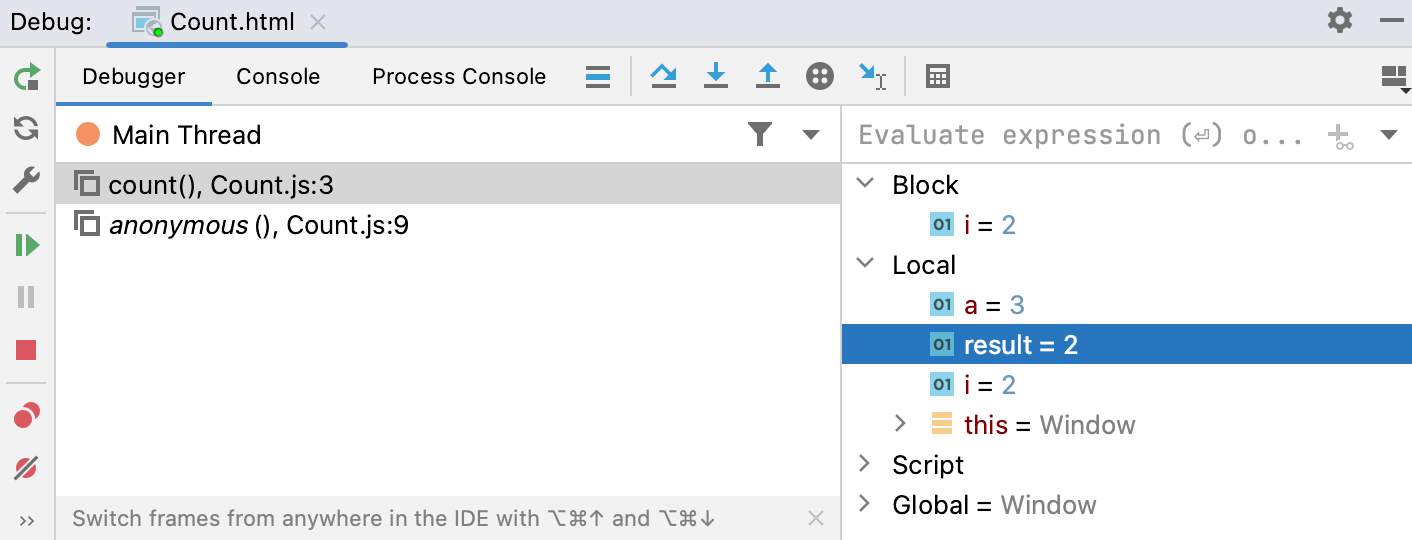This screenshot has width=1412, height=540.
Task: Click the Evaluate expression input field
Action: click(x=1081, y=135)
